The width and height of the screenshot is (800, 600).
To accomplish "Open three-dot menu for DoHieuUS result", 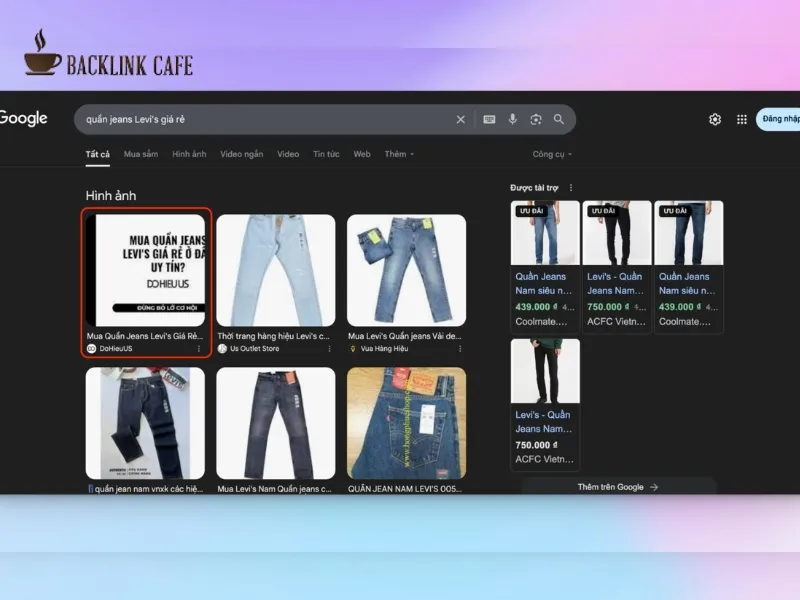I will pyautogui.click(x=198, y=349).
